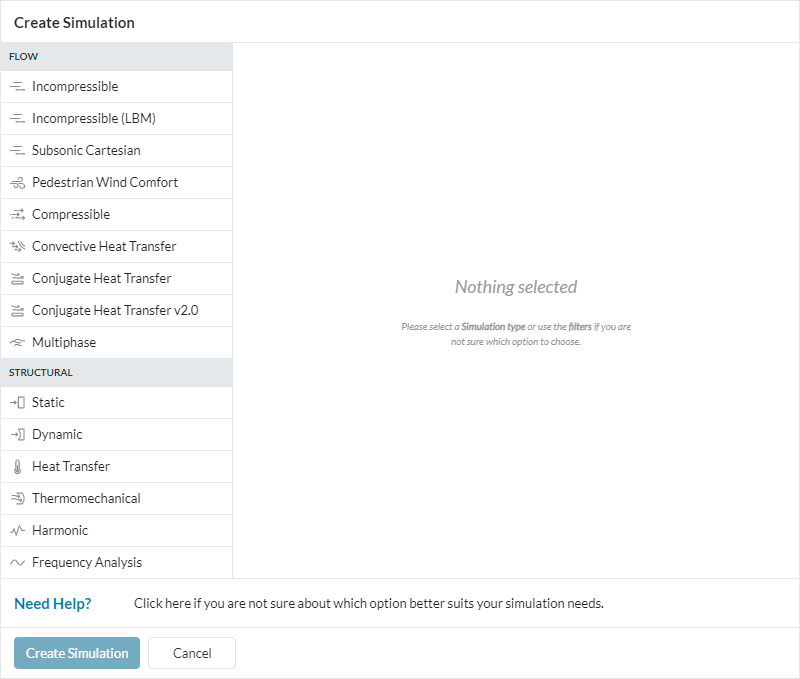Click the Multiphase waves icon
The width and height of the screenshot is (800, 679).
pyautogui.click(x=17, y=343)
